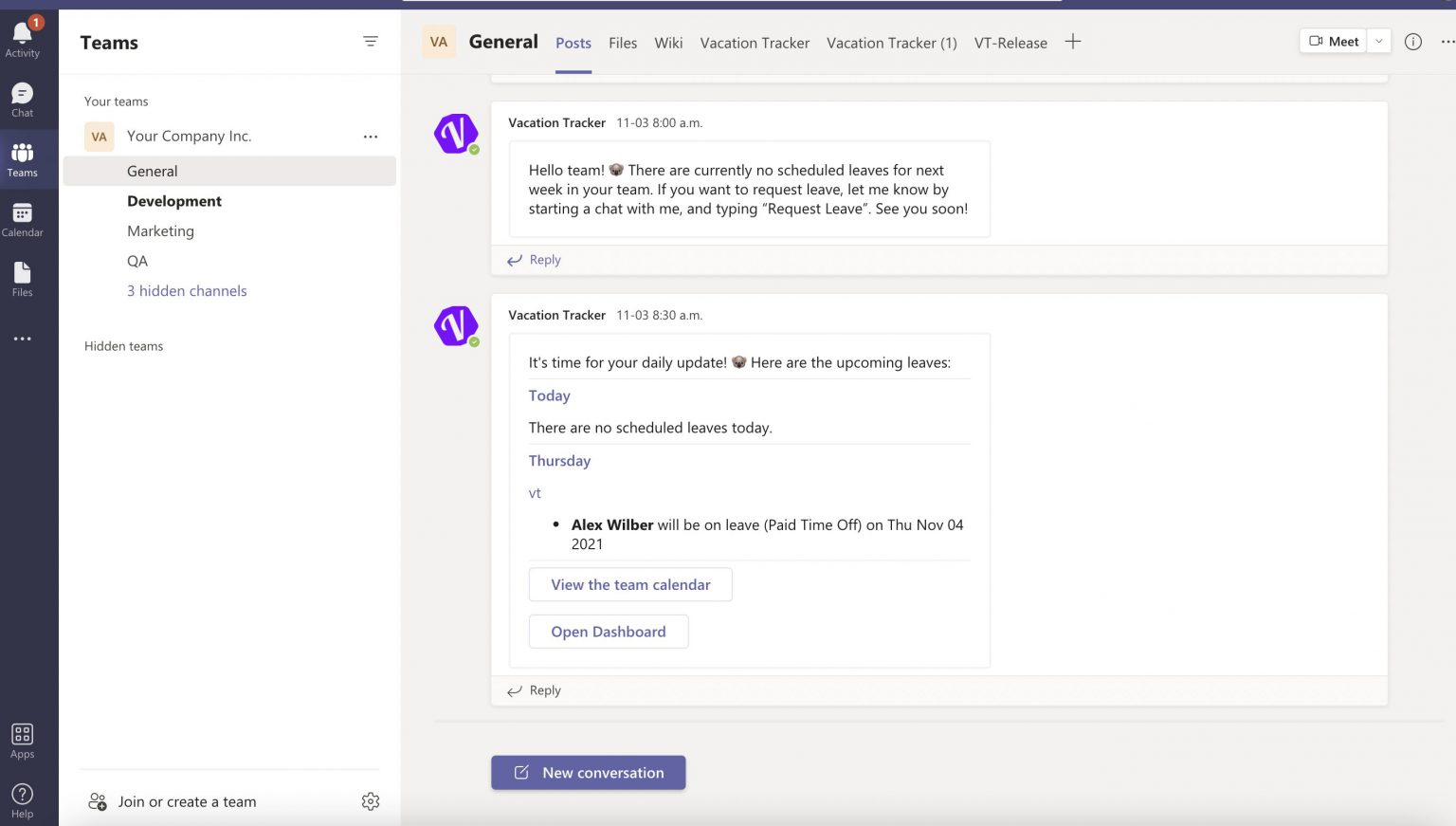The image size is (1456, 826).
Task: Open more options for Your Company Inc.
Action: click(x=371, y=137)
